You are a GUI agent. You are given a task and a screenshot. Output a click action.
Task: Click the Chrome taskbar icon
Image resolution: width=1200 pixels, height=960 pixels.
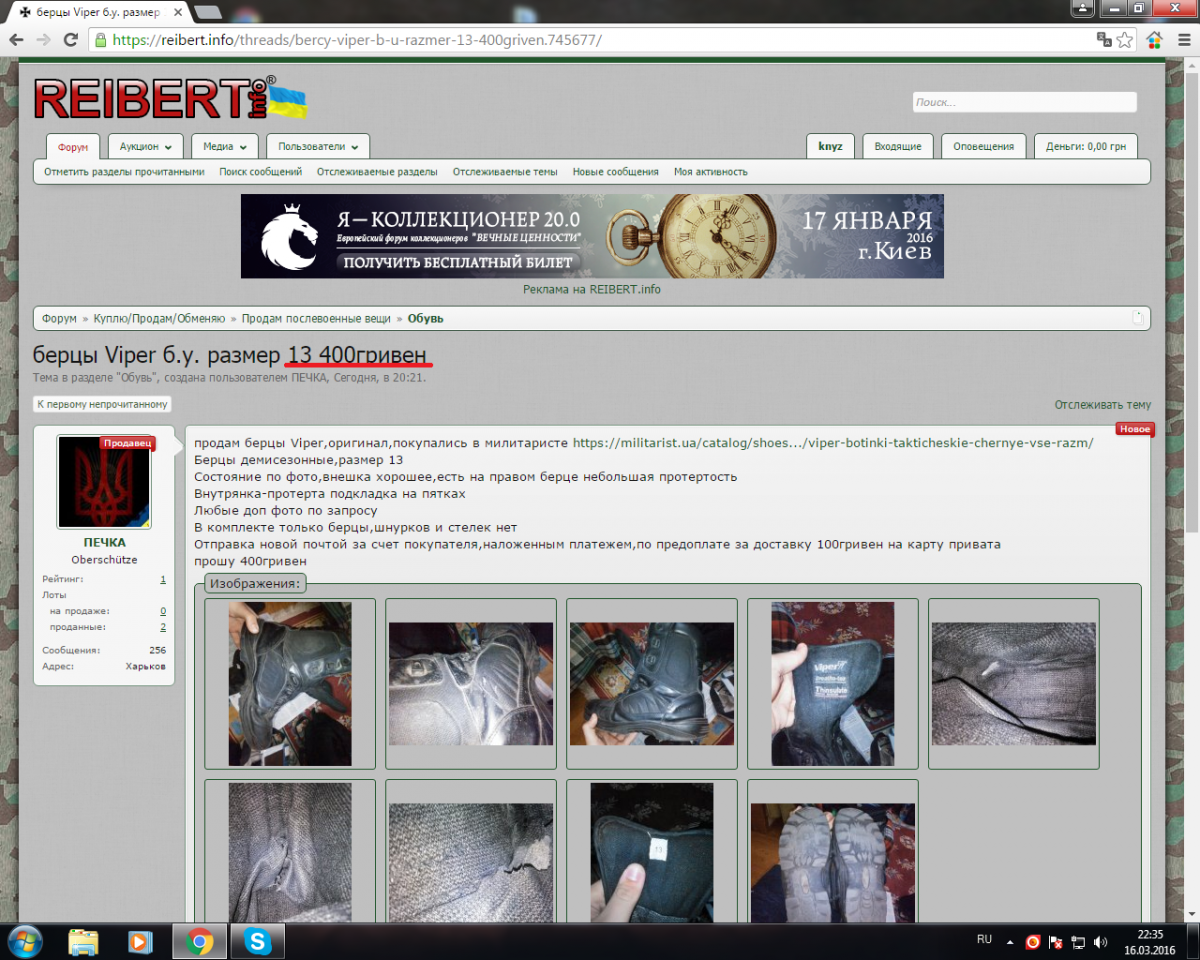[200, 941]
